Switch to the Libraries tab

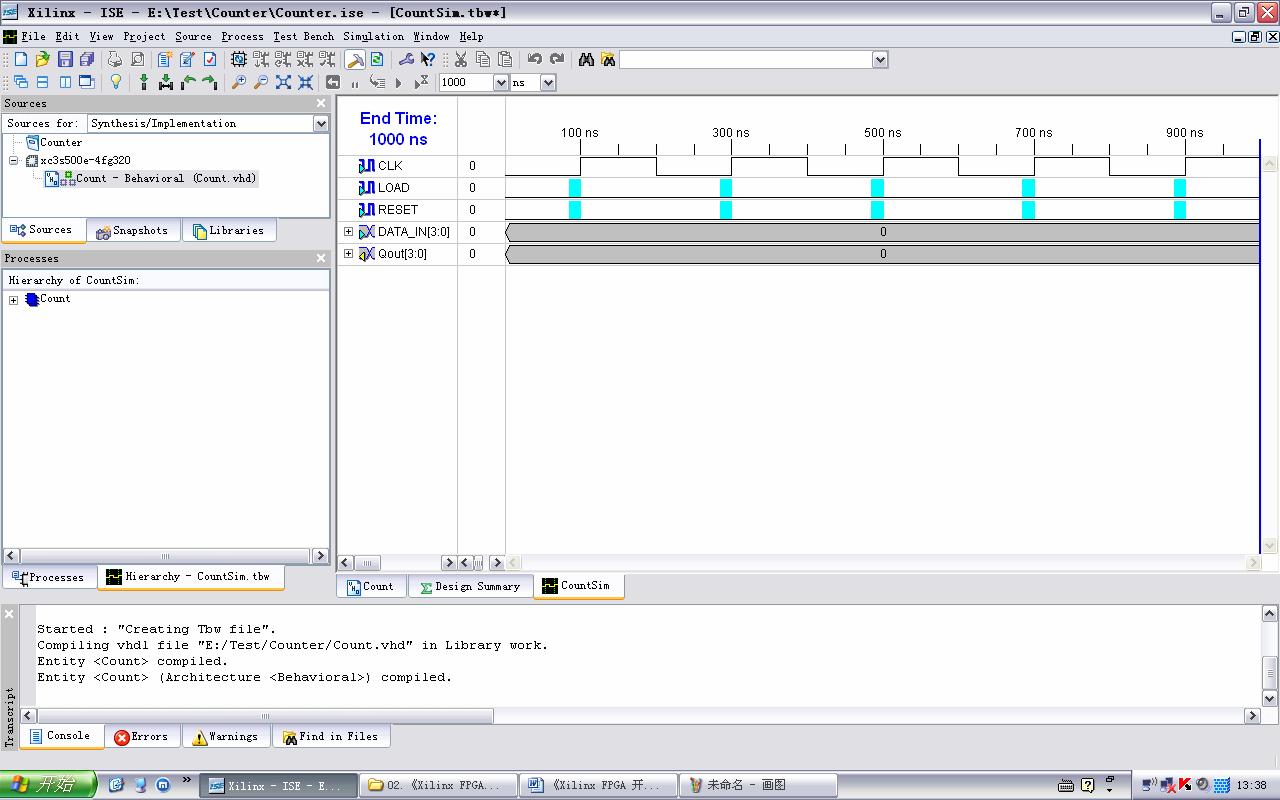tap(228, 231)
